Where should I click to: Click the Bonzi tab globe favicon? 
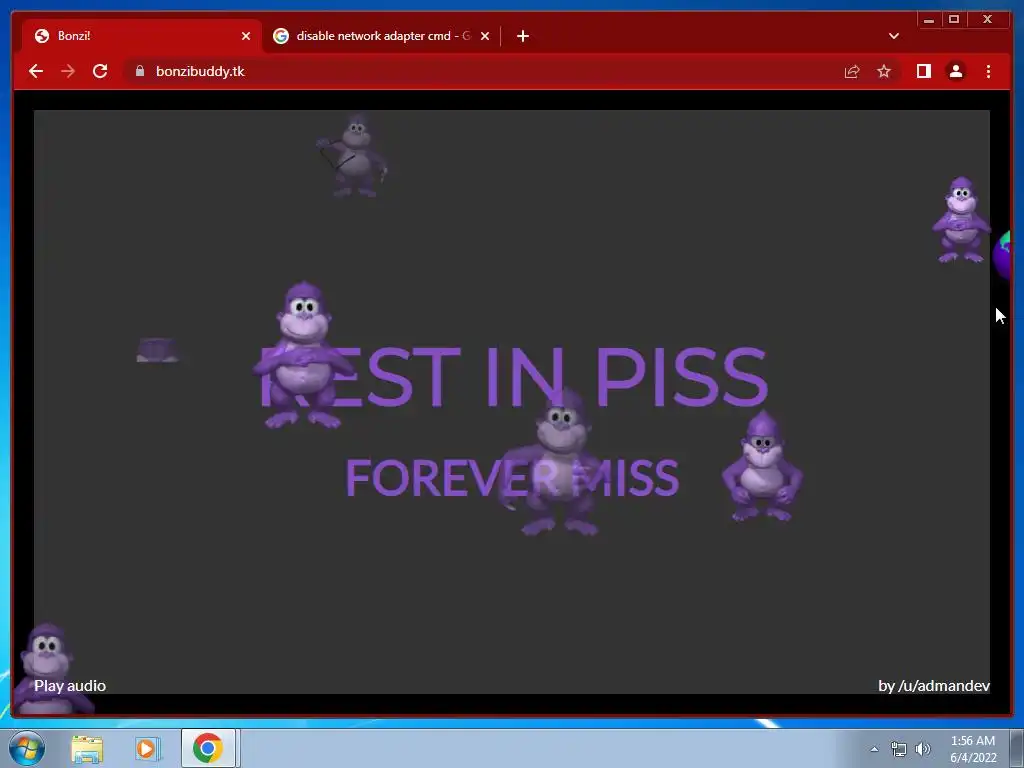click(42, 36)
